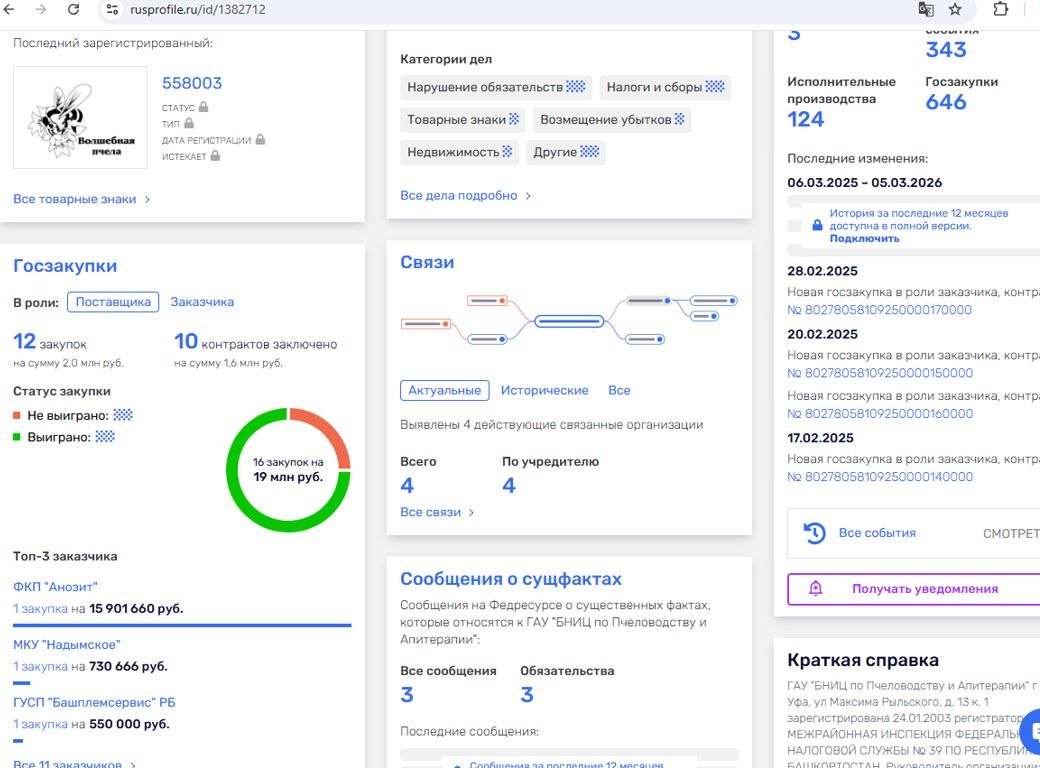Click the browser back arrow
This screenshot has width=1040, height=768.
(x=9, y=9)
